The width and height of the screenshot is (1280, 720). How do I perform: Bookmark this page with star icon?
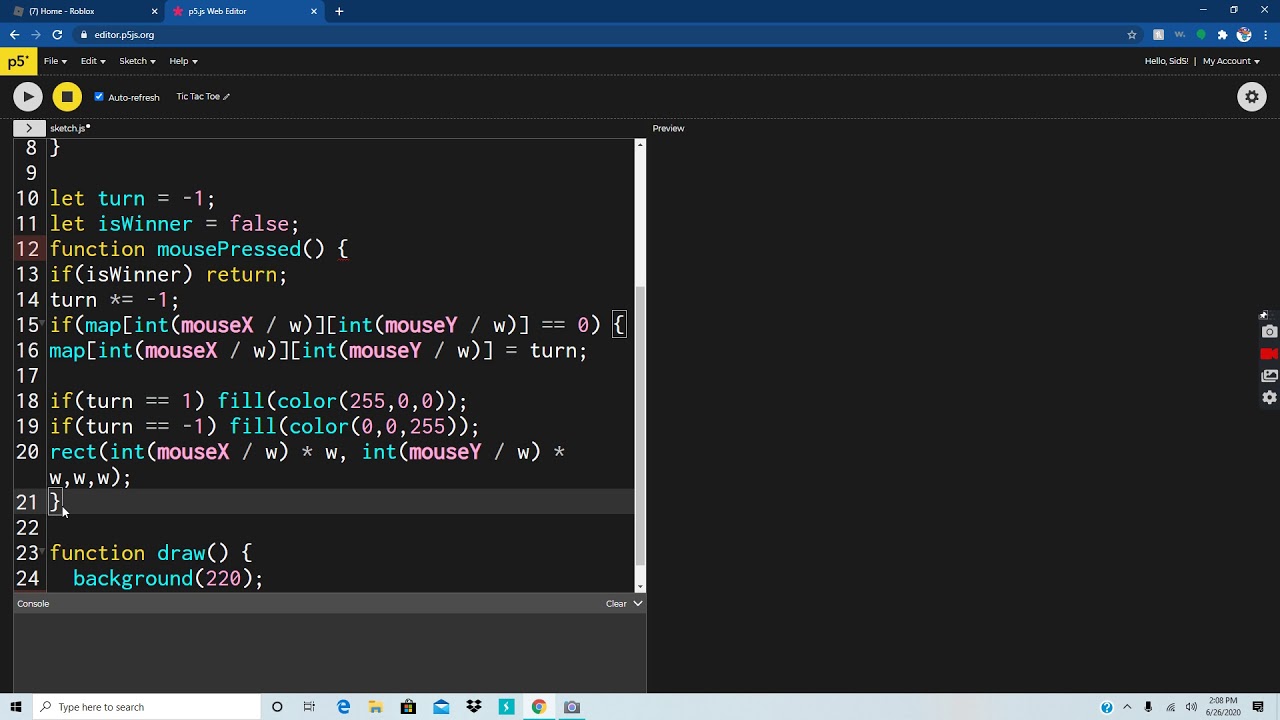tap(1132, 35)
